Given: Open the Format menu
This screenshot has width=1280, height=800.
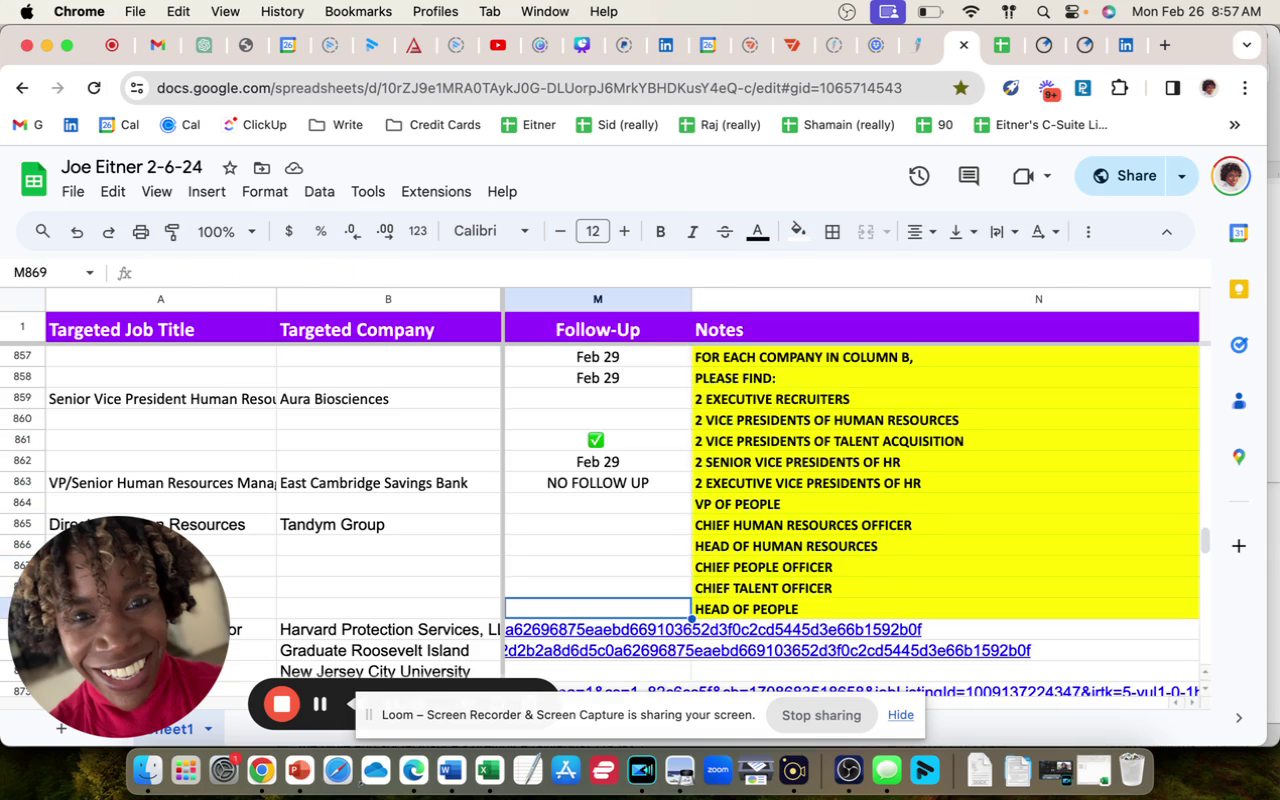Looking at the screenshot, I should [x=264, y=192].
